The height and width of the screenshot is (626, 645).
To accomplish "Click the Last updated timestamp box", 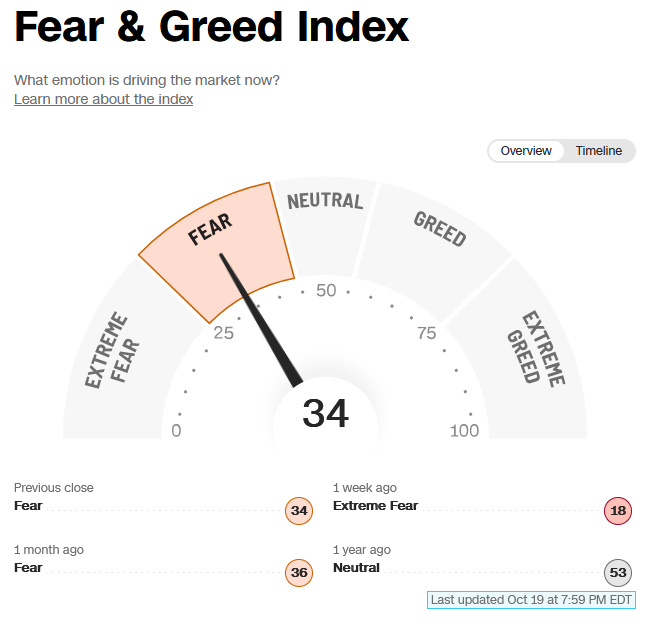I will (531, 600).
